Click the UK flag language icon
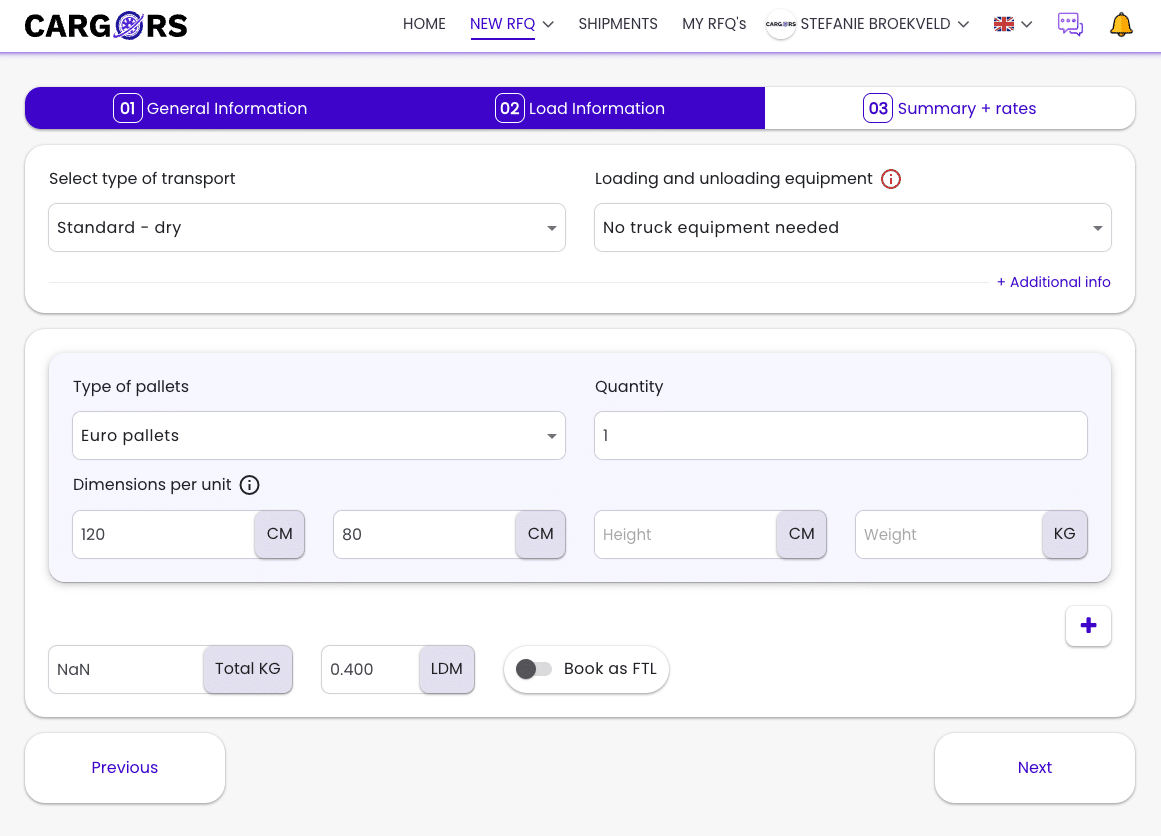1161x836 pixels. [1004, 25]
